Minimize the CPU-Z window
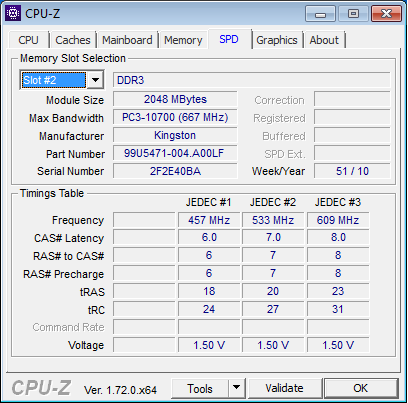 [x=320, y=14]
